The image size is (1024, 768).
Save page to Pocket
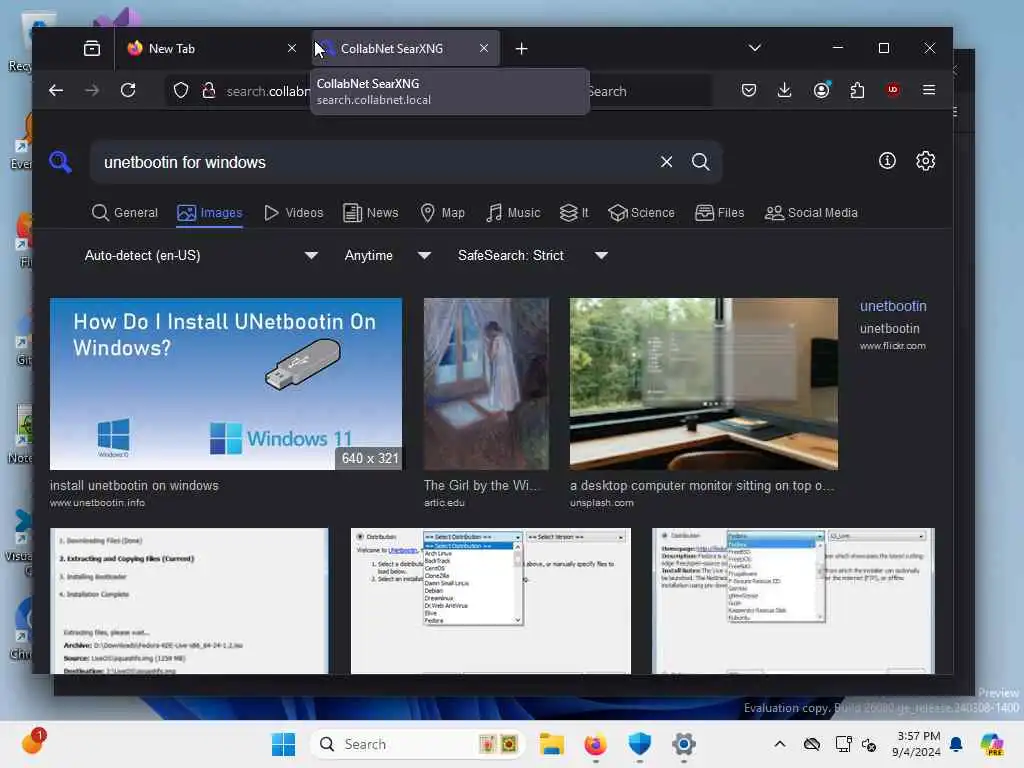[749, 90]
